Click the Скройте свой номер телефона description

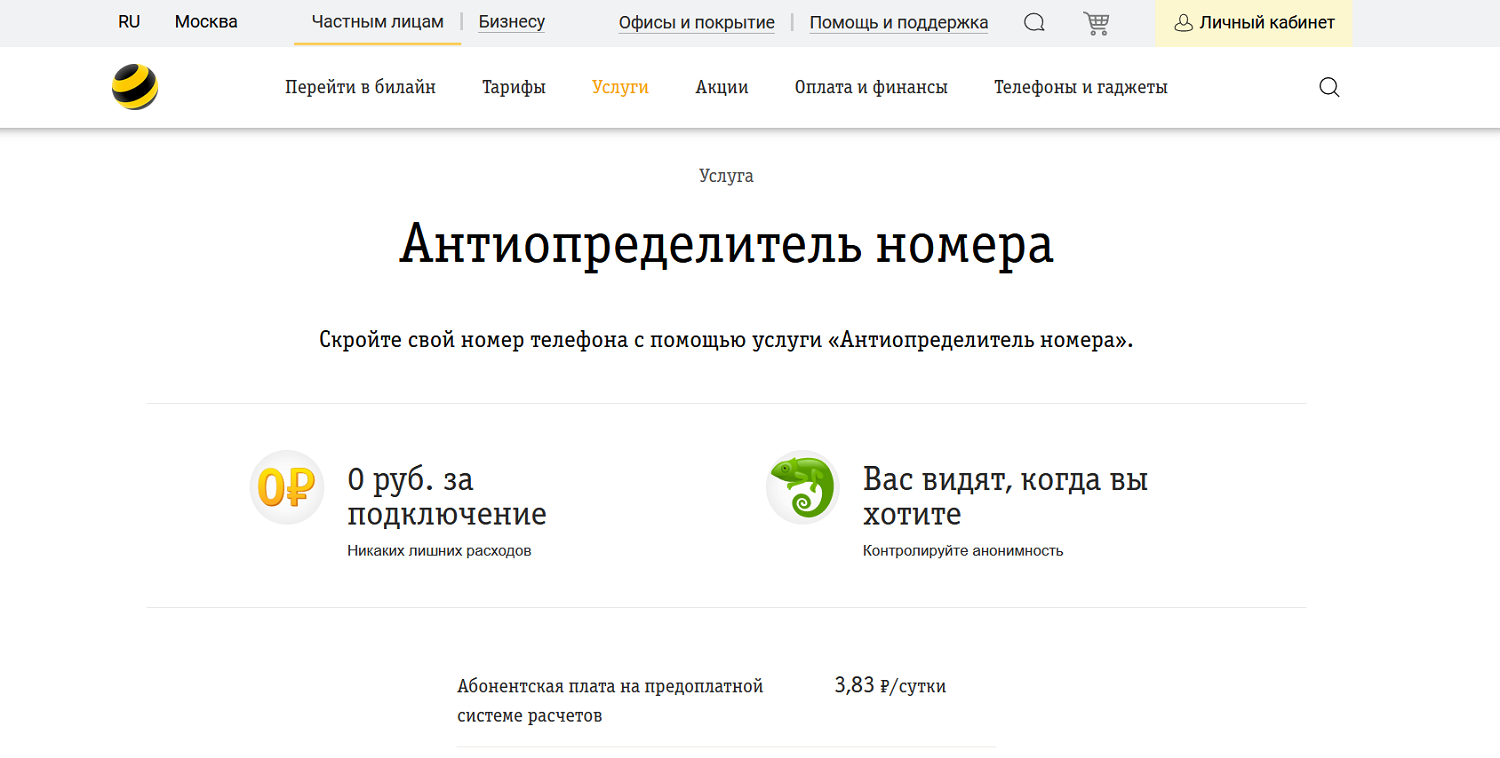pos(727,340)
